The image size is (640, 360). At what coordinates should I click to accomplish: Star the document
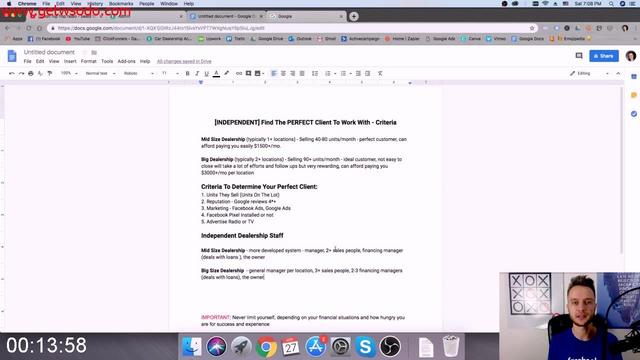point(84,52)
